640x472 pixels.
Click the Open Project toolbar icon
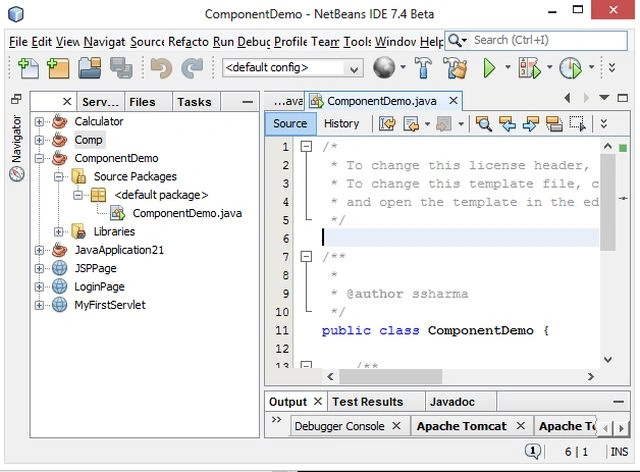(x=90, y=68)
